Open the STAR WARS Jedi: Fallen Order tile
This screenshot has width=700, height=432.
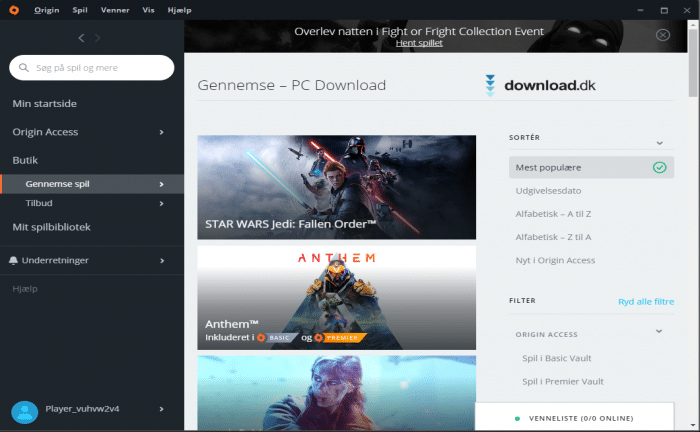coord(336,187)
